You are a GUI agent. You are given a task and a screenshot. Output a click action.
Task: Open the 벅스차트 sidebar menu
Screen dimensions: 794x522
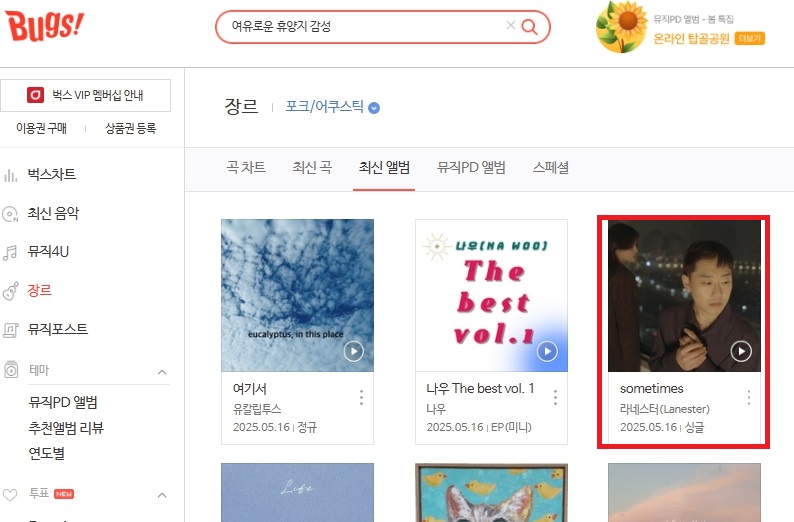pos(52,175)
